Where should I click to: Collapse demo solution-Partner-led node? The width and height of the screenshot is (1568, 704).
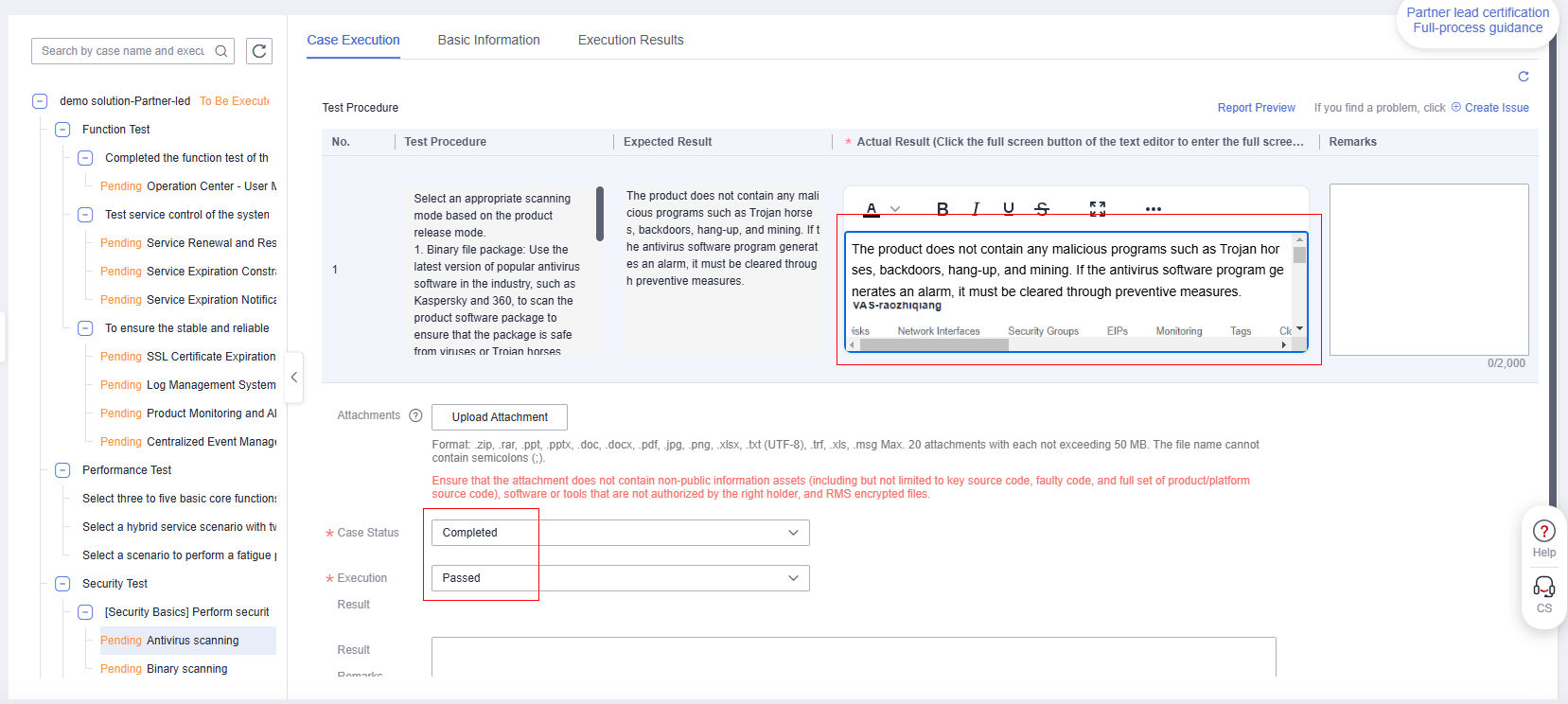pos(40,101)
